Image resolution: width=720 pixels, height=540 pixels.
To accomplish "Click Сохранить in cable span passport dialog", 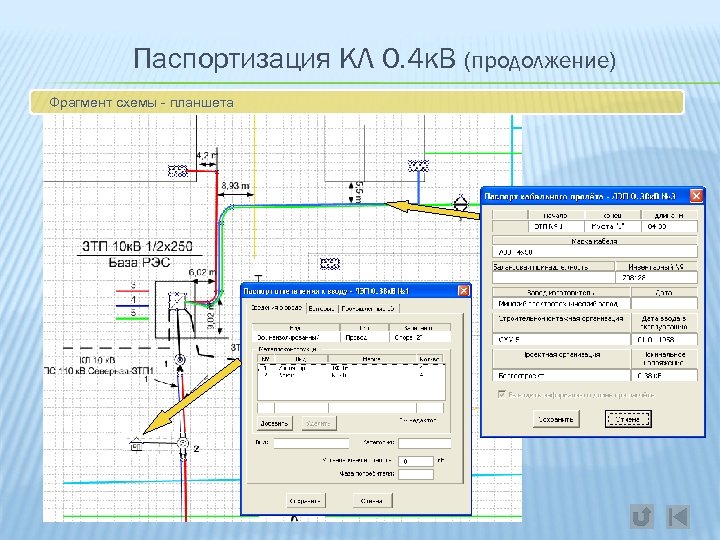I will (556, 419).
